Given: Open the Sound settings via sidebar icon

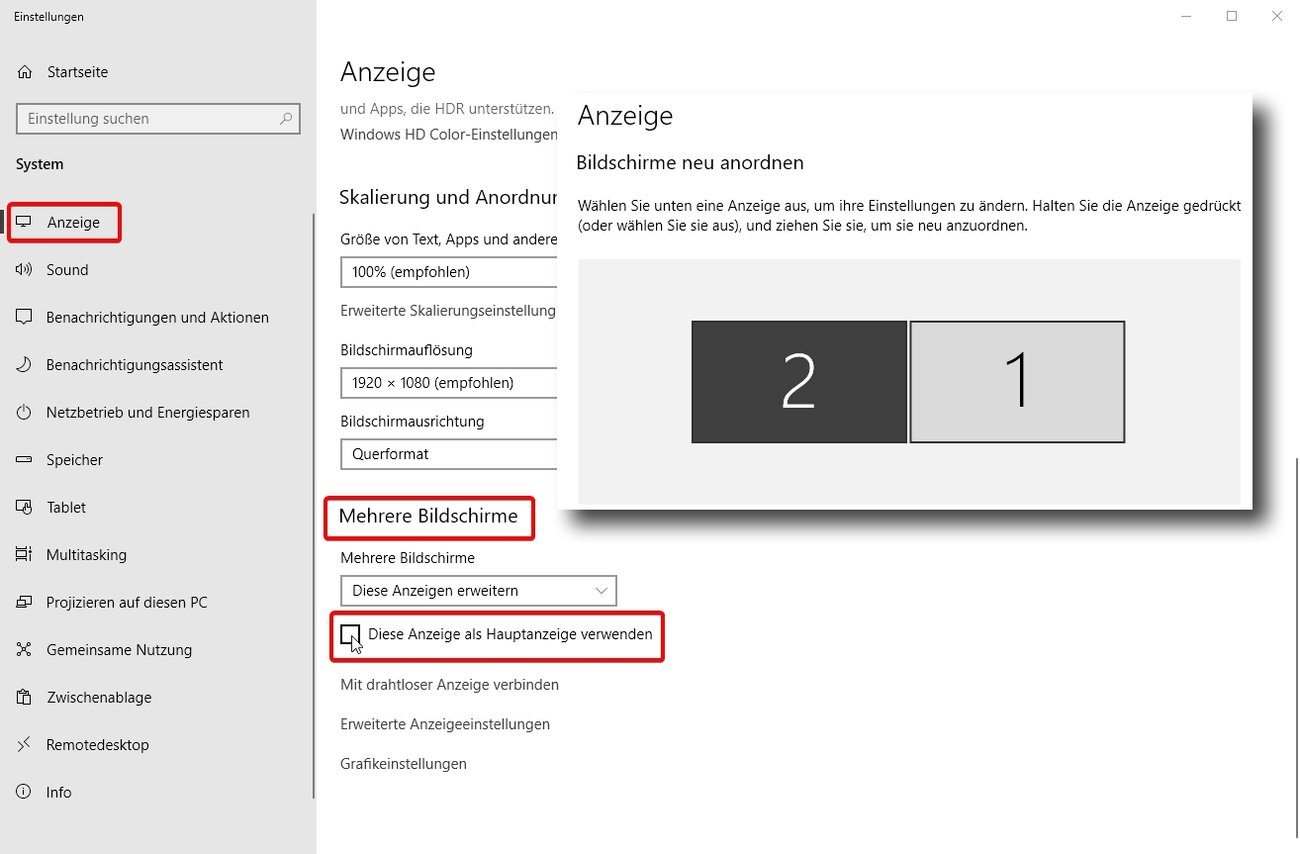Looking at the screenshot, I should pos(24,269).
